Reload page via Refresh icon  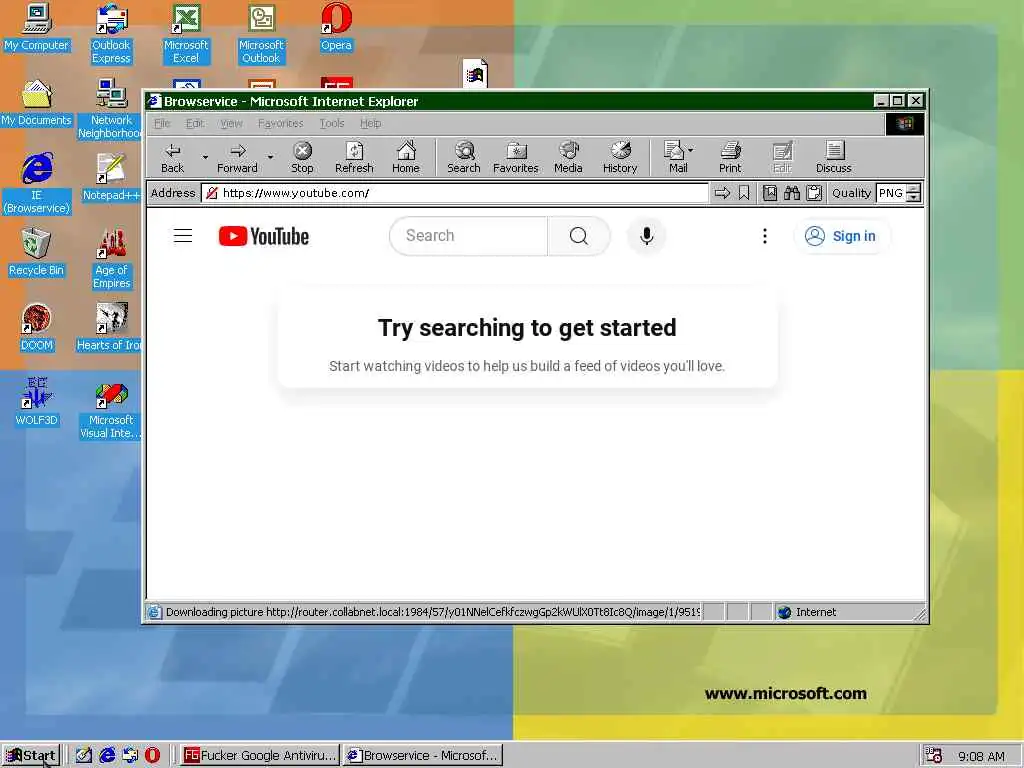354,157
